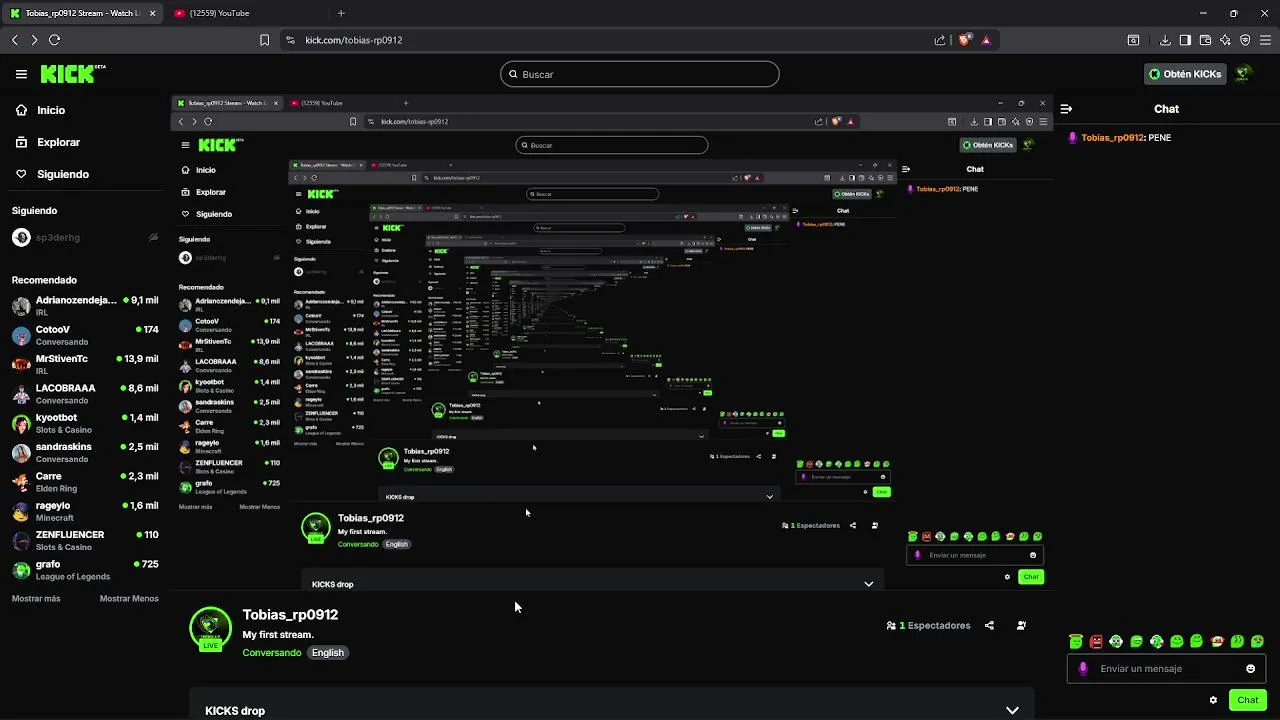Open Siguiendo in the sidebar
Image resolution: width=1280 pixels, height=720 pixels.
[x=52, y=174]
